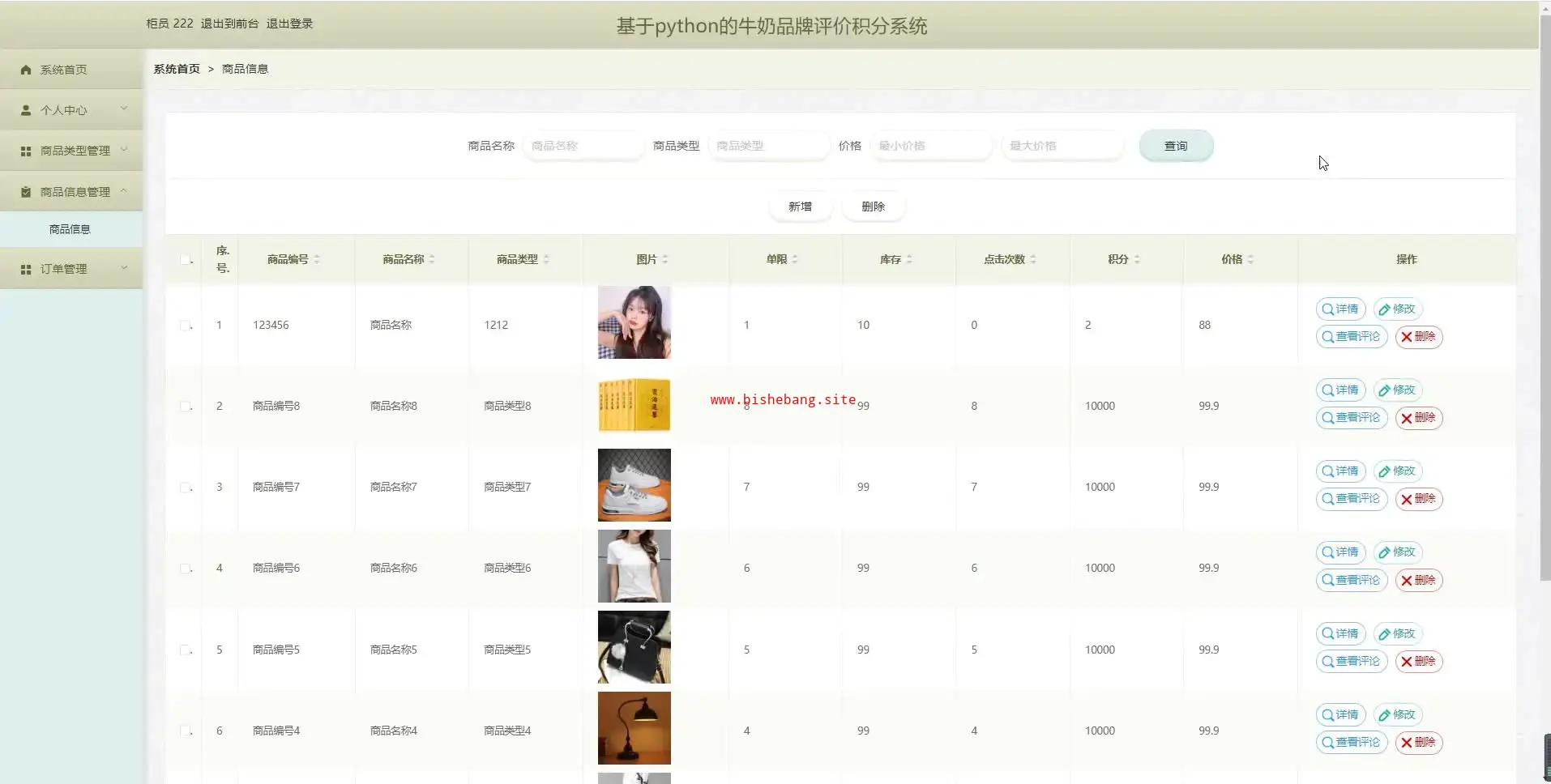1551x784 pixels.
Task: Click the white sneaker product thumbnail
Action: click(634, 485)
